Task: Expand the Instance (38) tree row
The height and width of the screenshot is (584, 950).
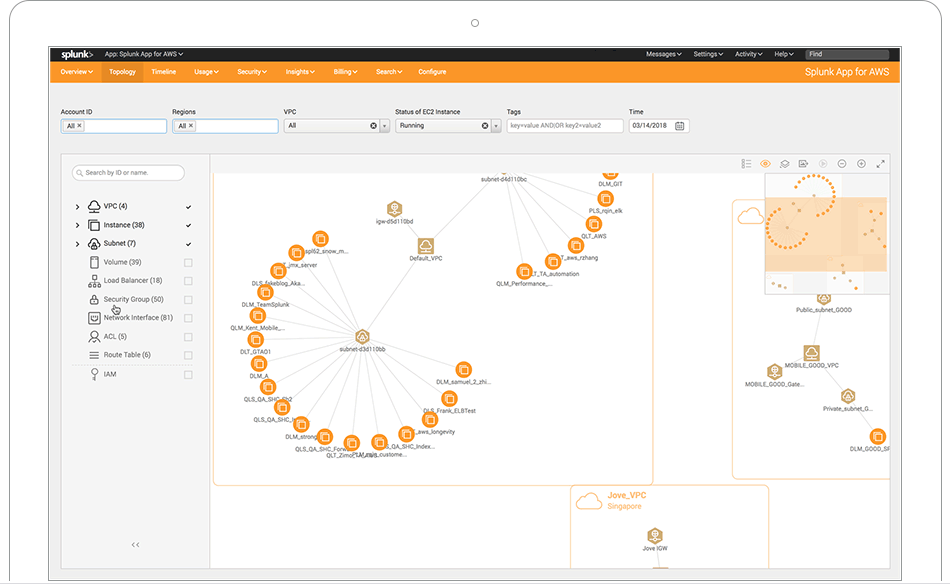Action: (78, 225)
